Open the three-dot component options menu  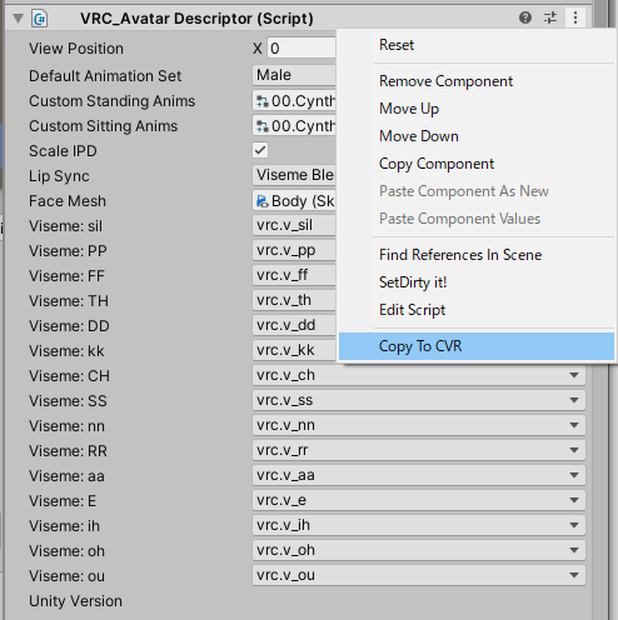[x=575, y=18]
